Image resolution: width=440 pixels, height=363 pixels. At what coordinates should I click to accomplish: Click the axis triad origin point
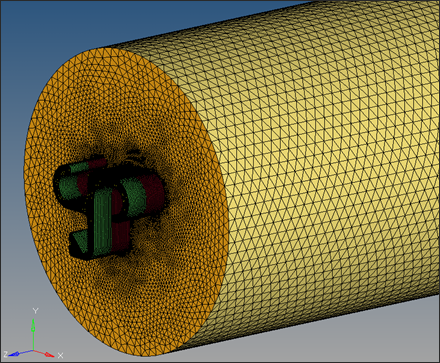tap(33, 350)
